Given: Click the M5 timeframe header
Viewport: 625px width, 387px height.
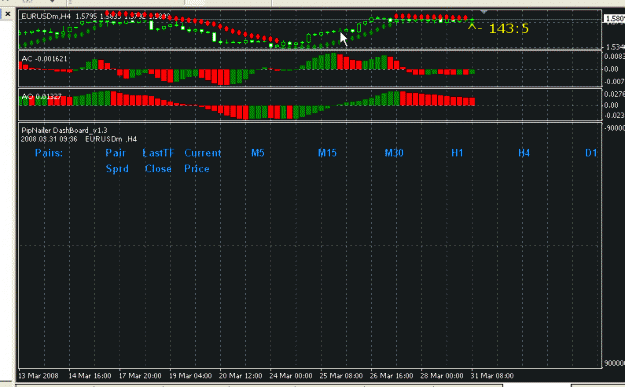Looking at the screenshot, I should (258, 153).
